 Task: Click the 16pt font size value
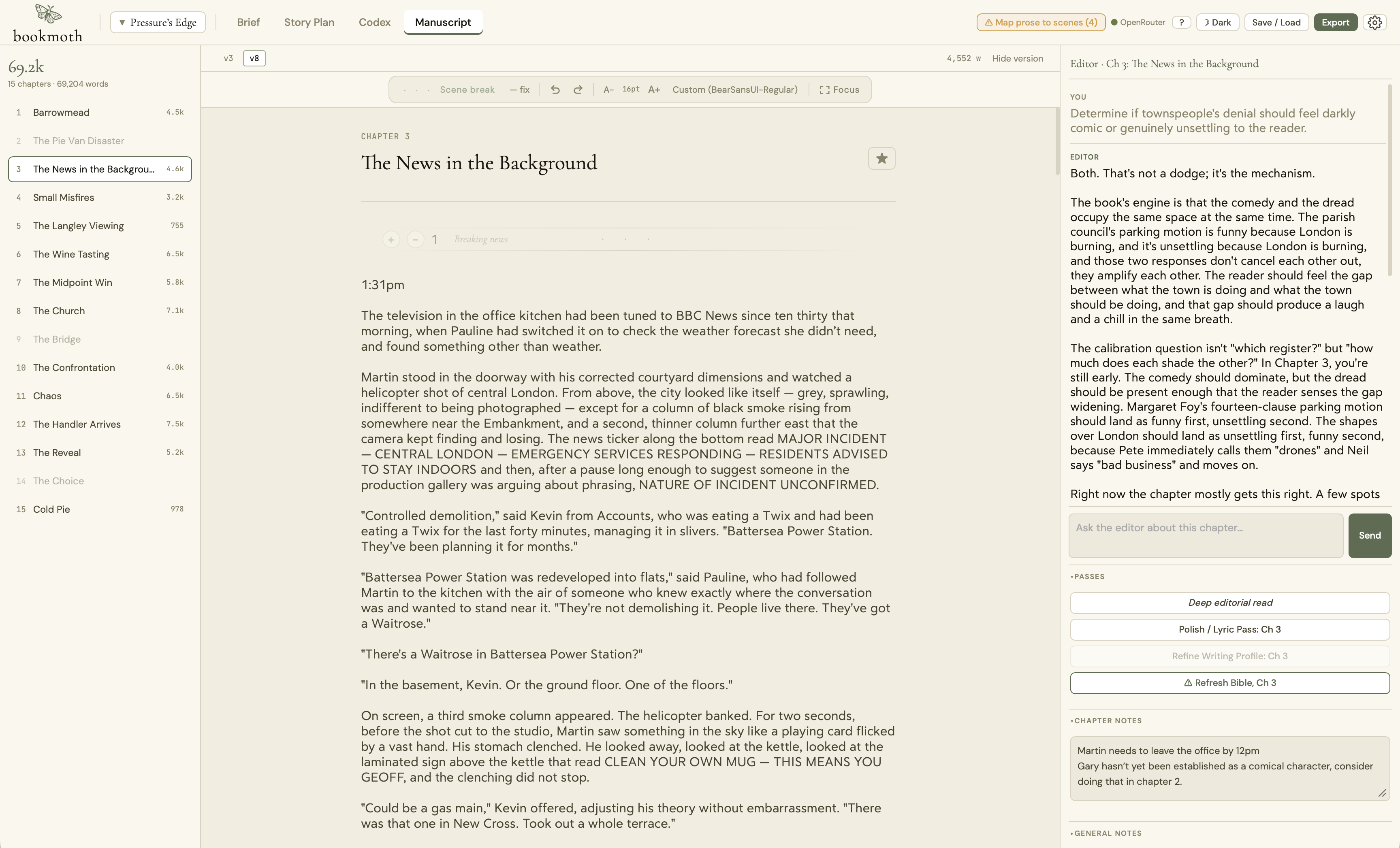tap(631, 89)
